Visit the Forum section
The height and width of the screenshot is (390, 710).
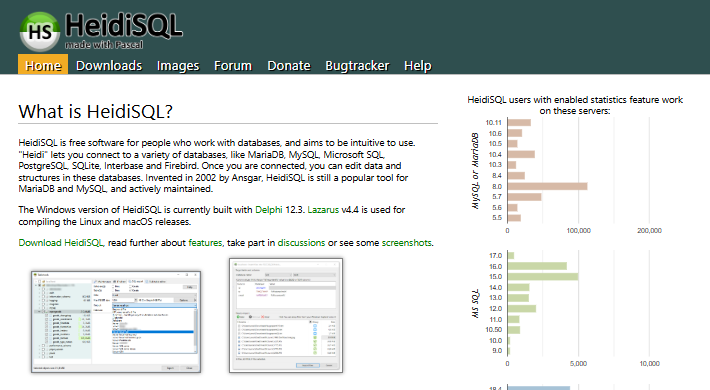click(233, 66)
